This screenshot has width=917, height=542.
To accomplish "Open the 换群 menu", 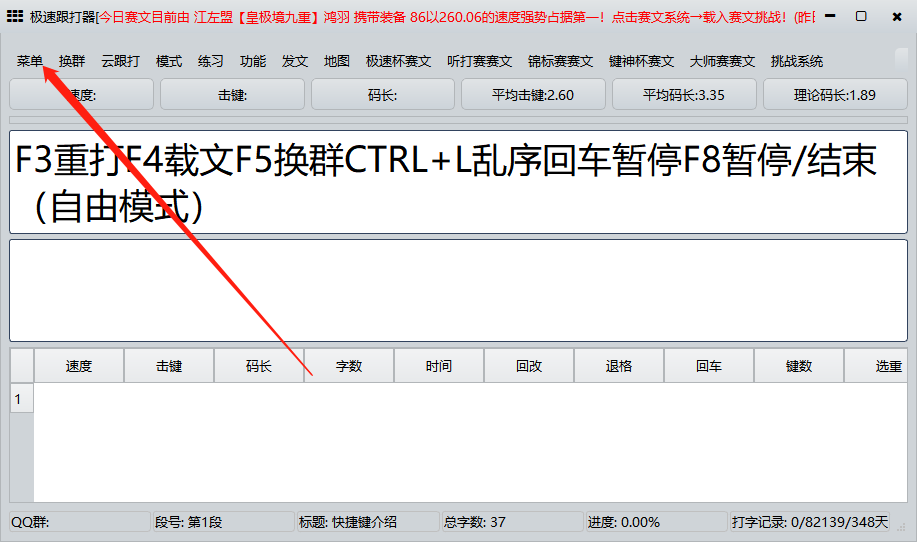I will [x=72, y=61].
